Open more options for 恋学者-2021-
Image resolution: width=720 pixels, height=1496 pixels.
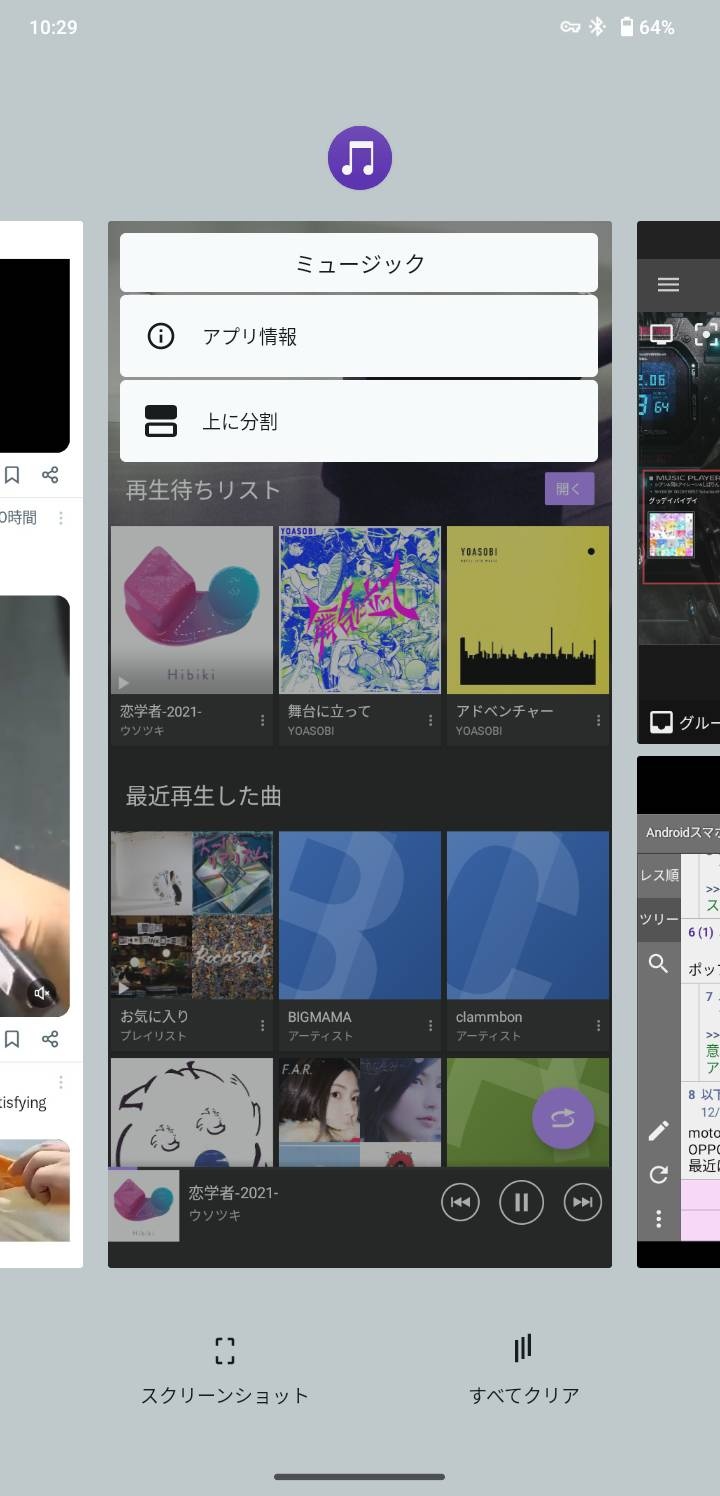coord(263,720)
